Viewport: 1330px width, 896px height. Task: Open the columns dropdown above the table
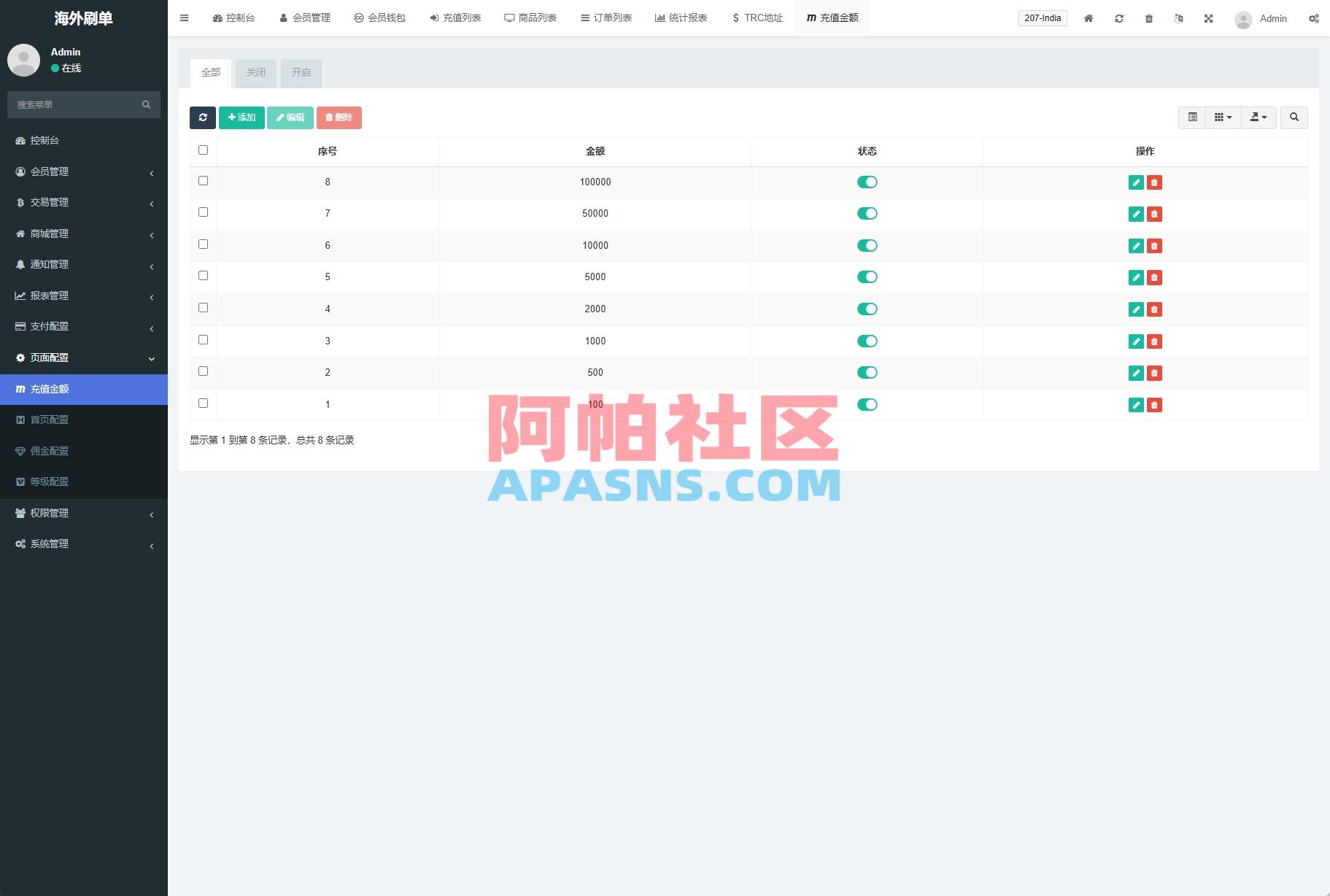(x=1223, y=117)
